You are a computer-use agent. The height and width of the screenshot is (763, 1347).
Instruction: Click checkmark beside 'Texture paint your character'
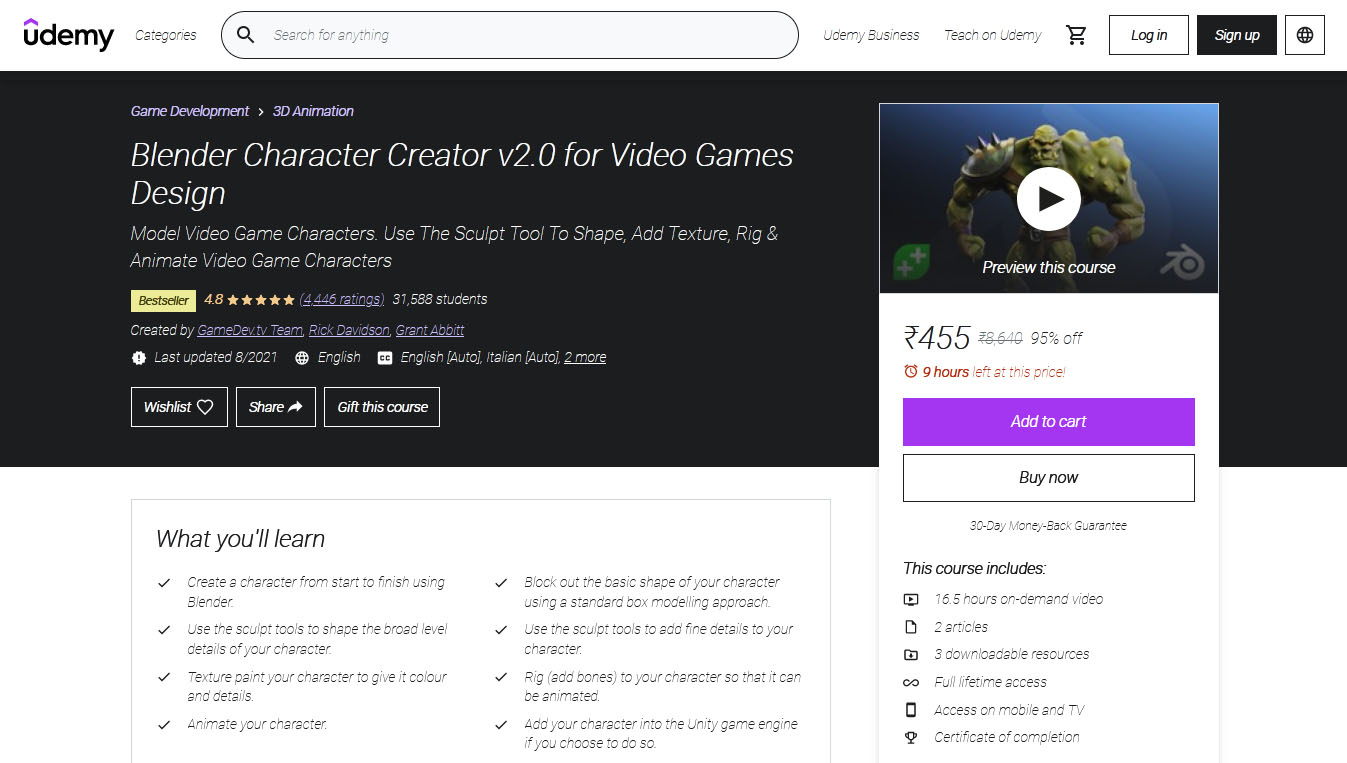[164, 677]
